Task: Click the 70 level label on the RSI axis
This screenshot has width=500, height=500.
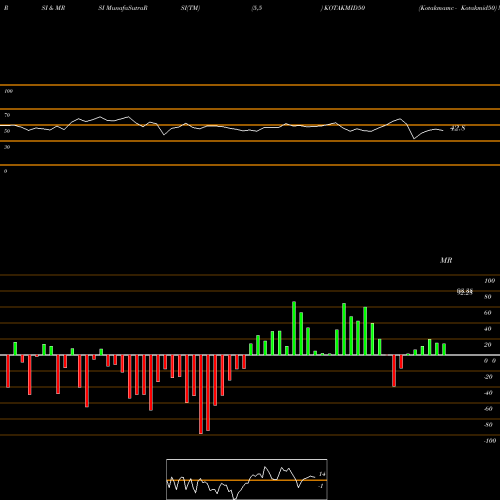Action: (7, 115)
